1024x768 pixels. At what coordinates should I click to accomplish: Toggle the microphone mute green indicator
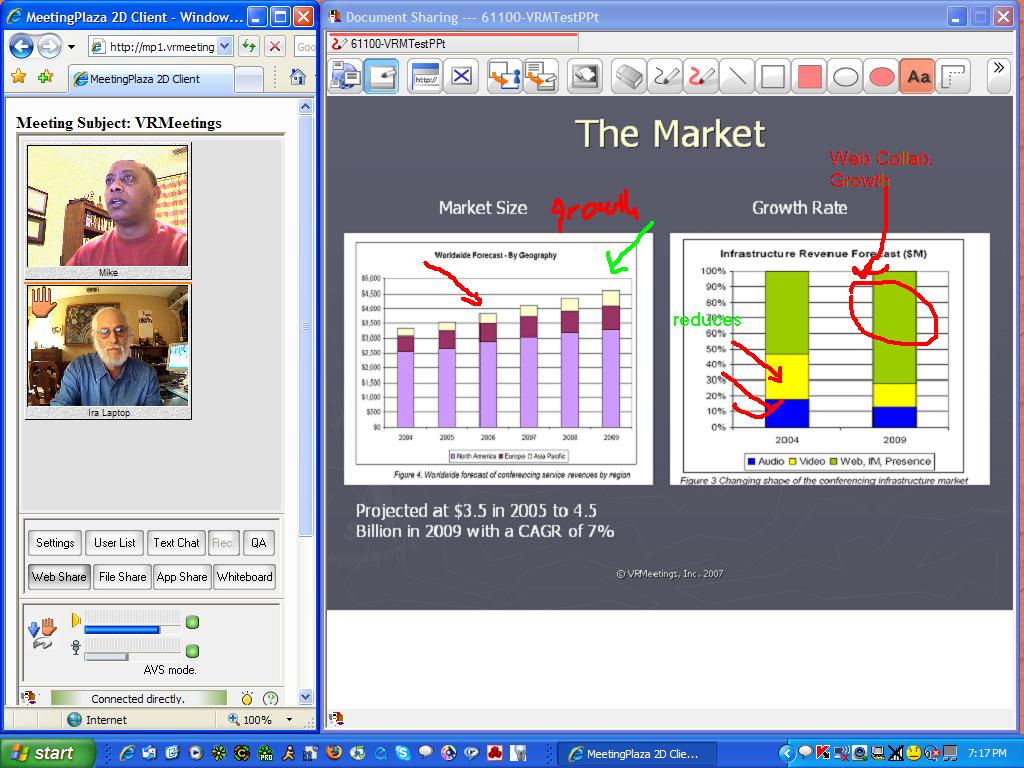coord(192,651)
